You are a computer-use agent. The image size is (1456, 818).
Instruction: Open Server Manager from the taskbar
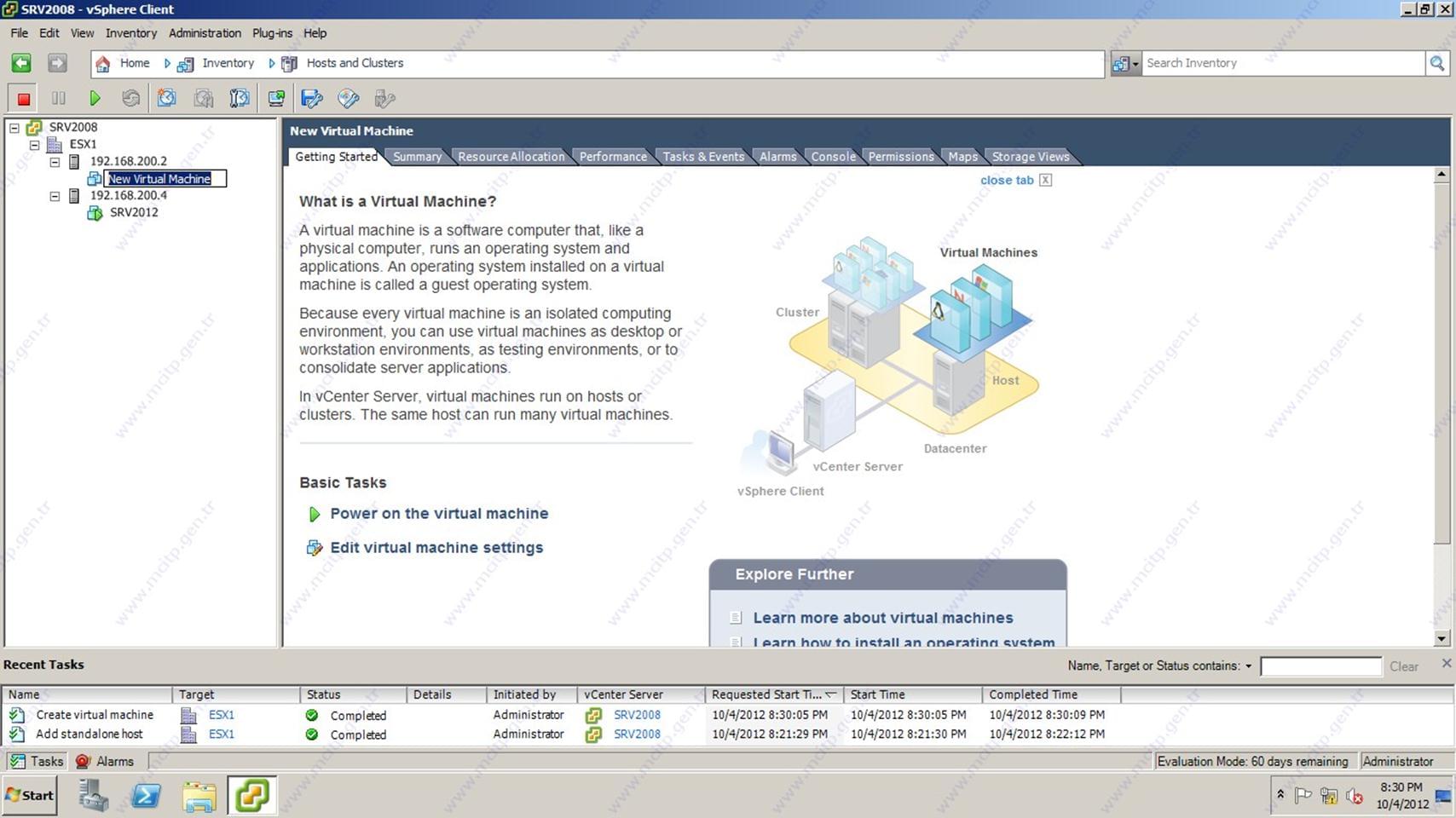93,796
